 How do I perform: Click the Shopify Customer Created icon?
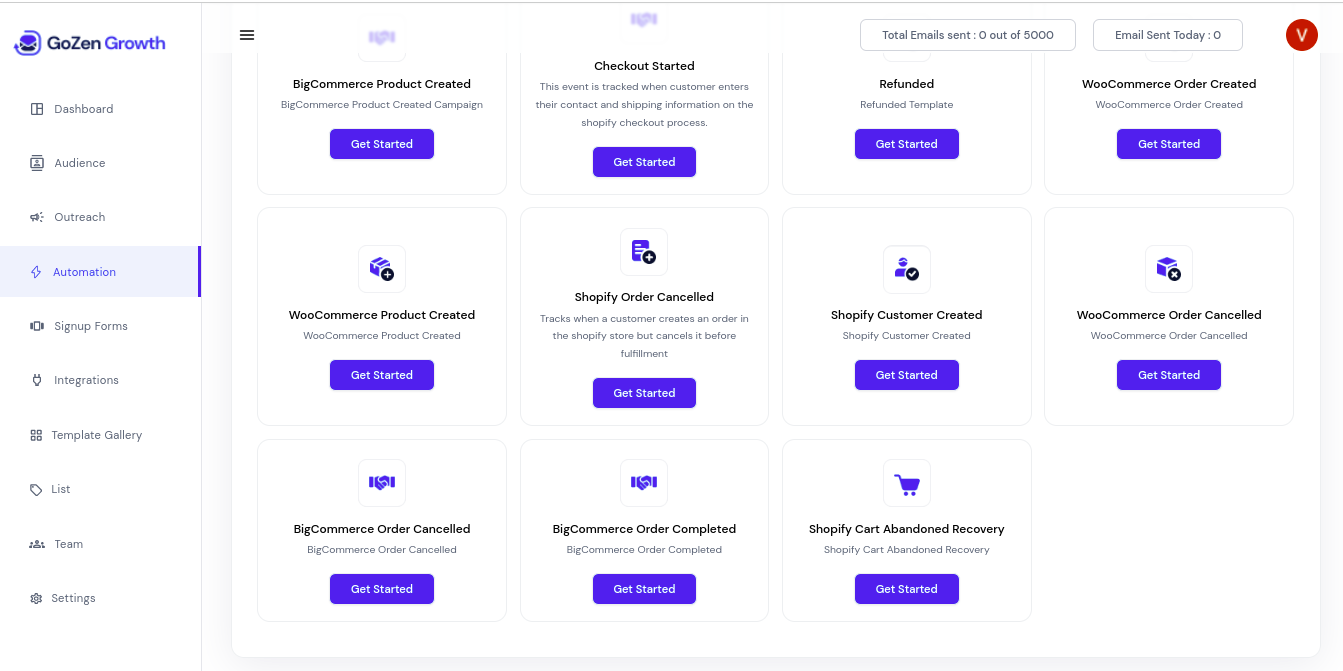(907, 269)
